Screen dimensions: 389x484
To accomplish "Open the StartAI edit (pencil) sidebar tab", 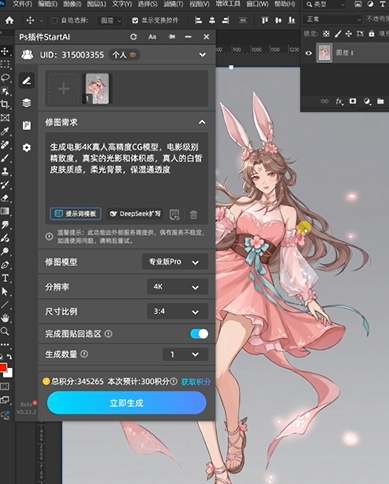I will click(27, 81).
